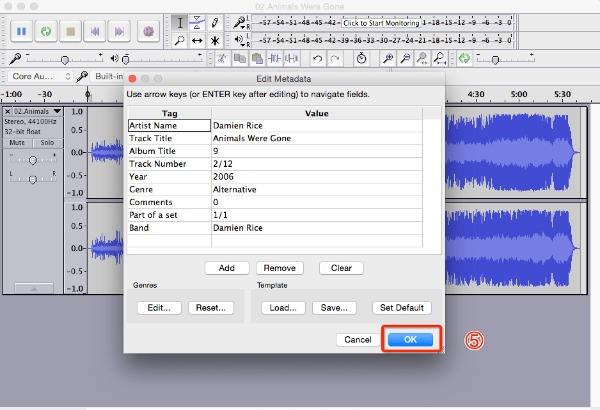
Task: Select the Part of a set value
Action: 317,215
